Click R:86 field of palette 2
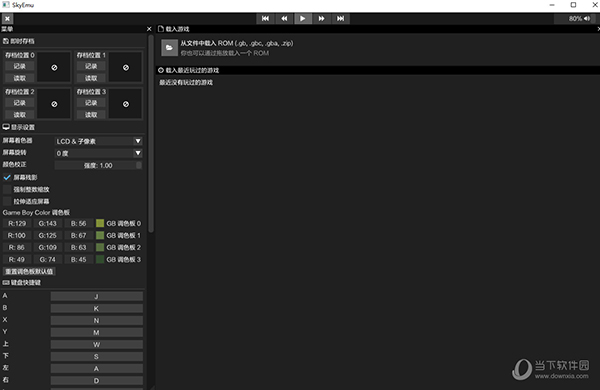The width and height of the screenshot is (600, 390). point(17,247)
